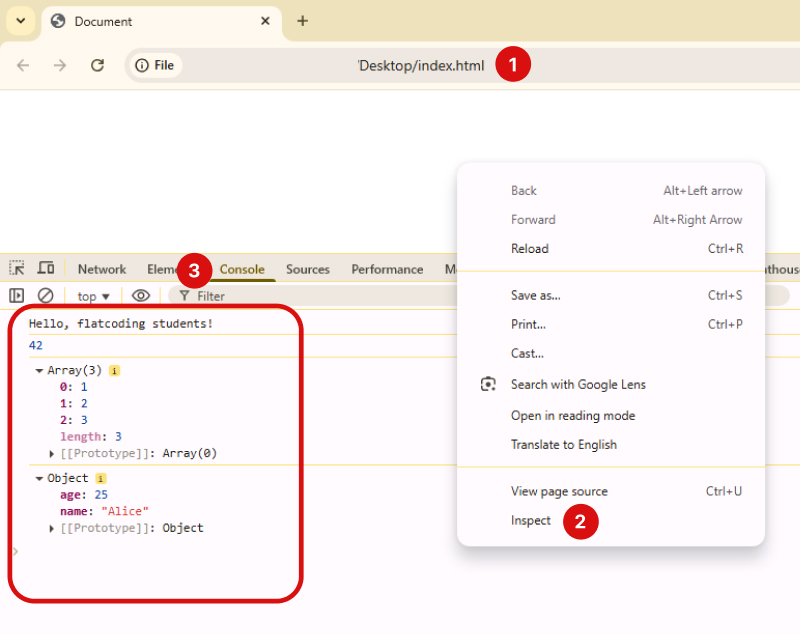Select the 'length: 3' property row
800x635 pixels.
91,437
